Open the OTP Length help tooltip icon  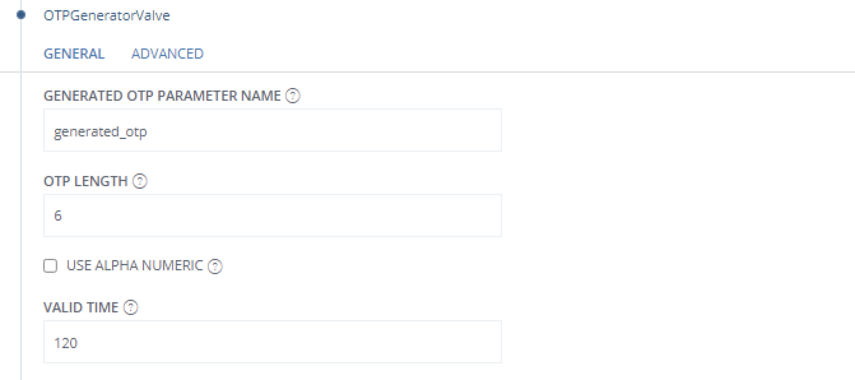[x=140, y=182]
